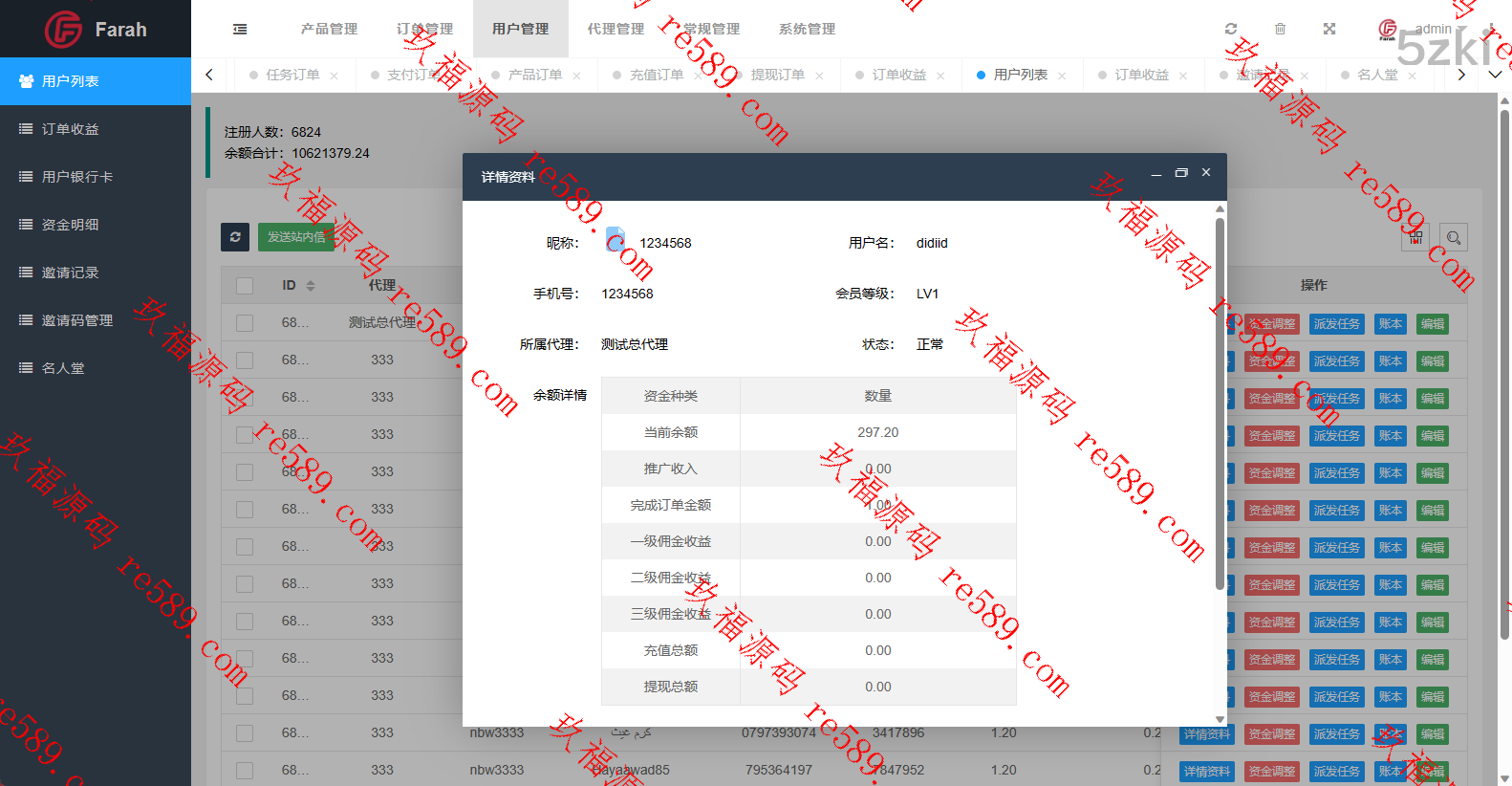The height and width of the screenshot is (786, 1512).
Task: Check the first row's checkbox
Action: [245, 323]
